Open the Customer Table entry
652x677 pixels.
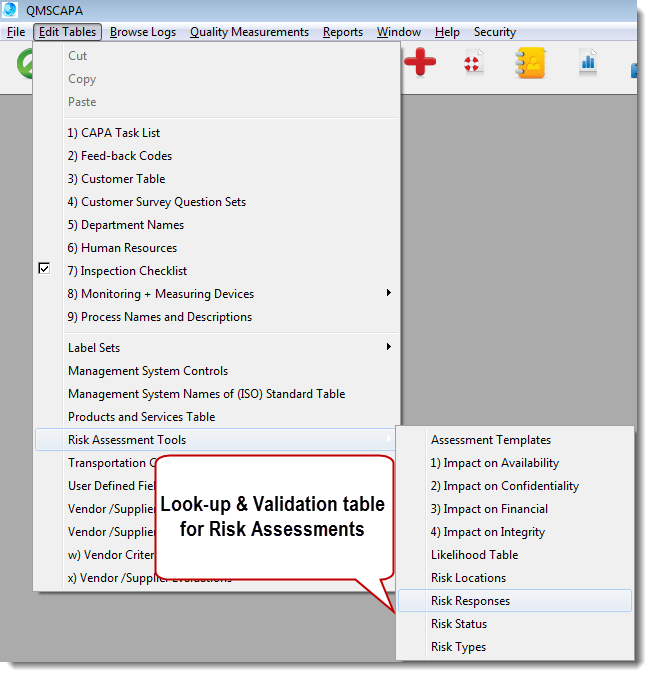pyautogui.click(x=116, y=178)
